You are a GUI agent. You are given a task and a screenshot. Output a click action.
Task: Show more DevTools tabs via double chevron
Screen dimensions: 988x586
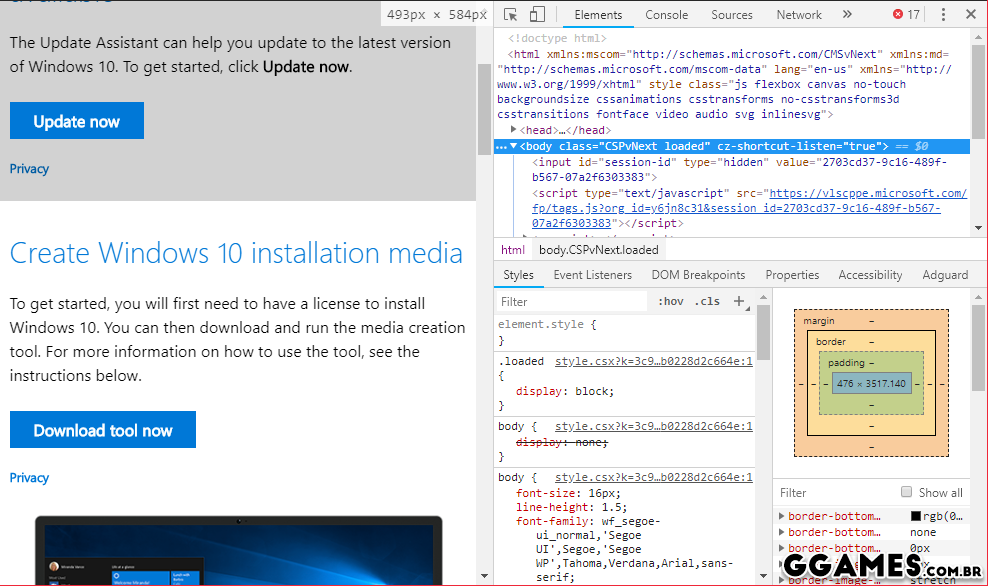click(847, 15)
